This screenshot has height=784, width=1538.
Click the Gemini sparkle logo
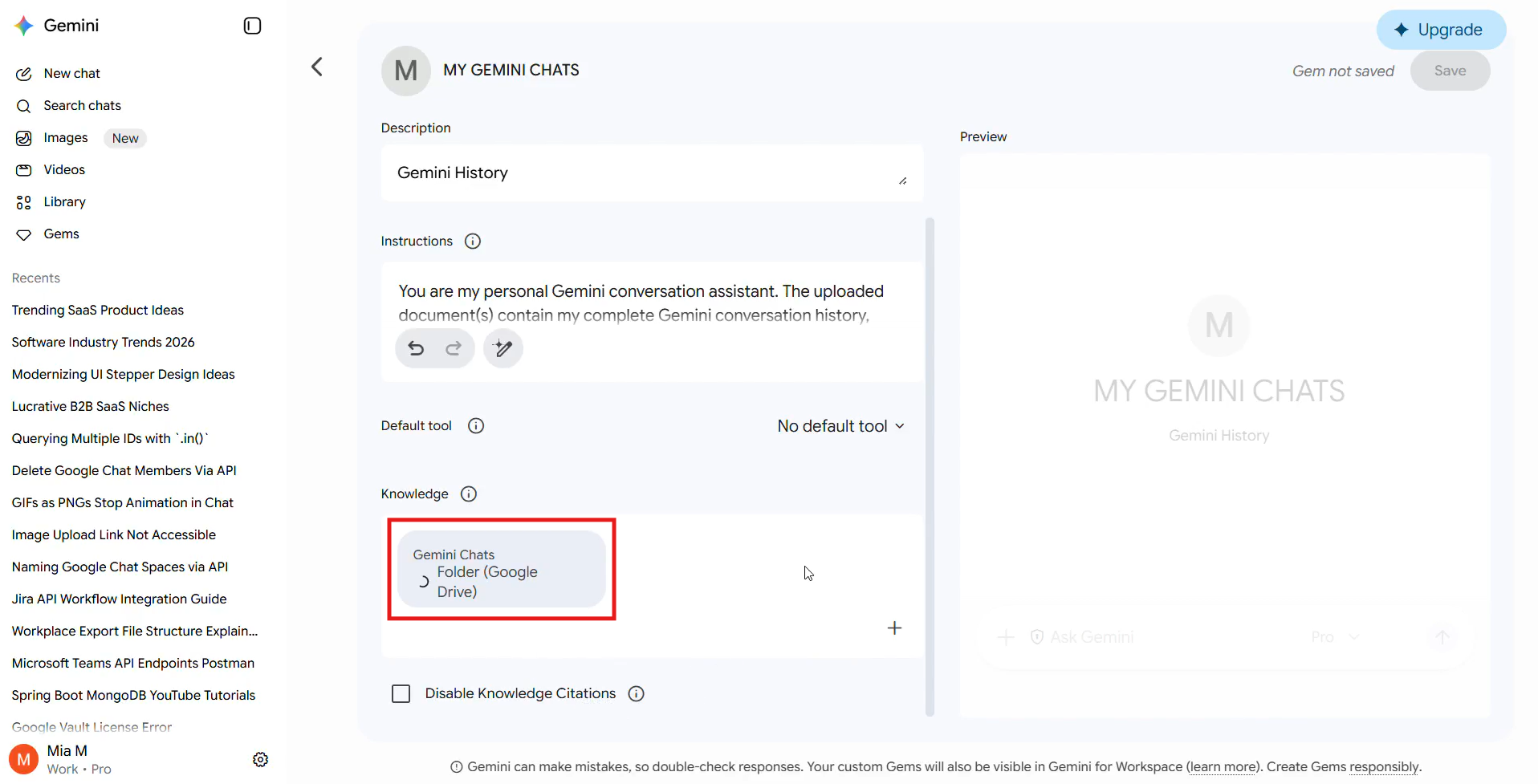pyautogui.click(x=24, y=26)
